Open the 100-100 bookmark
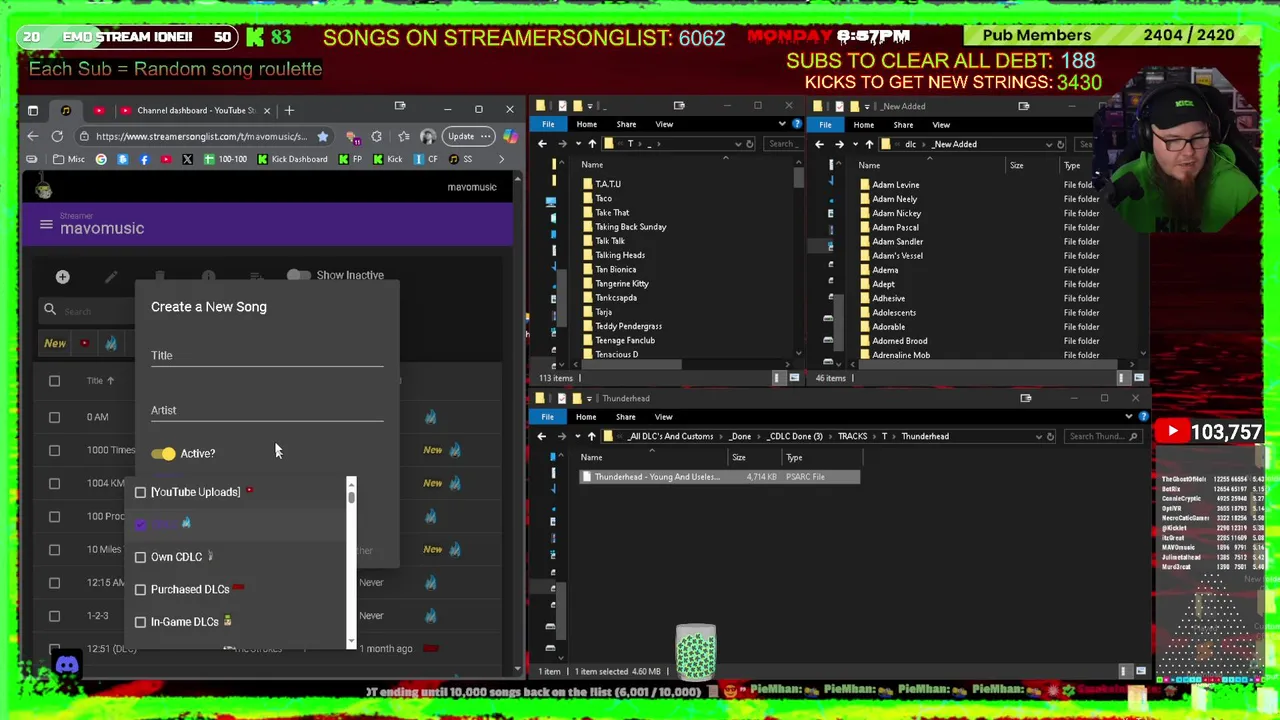 [225, 159]
